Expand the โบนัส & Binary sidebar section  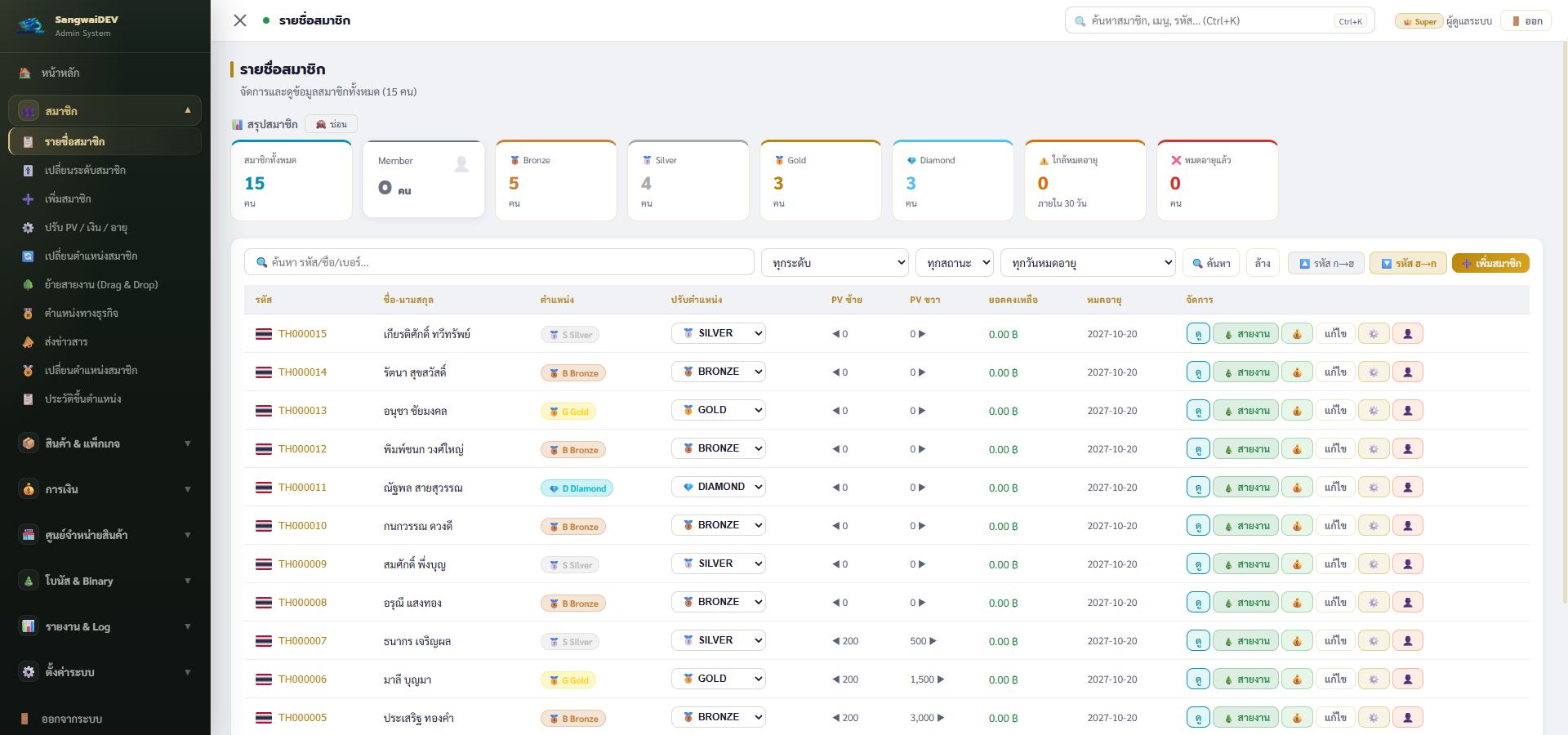pyautogui.click(x=105, y=581)
